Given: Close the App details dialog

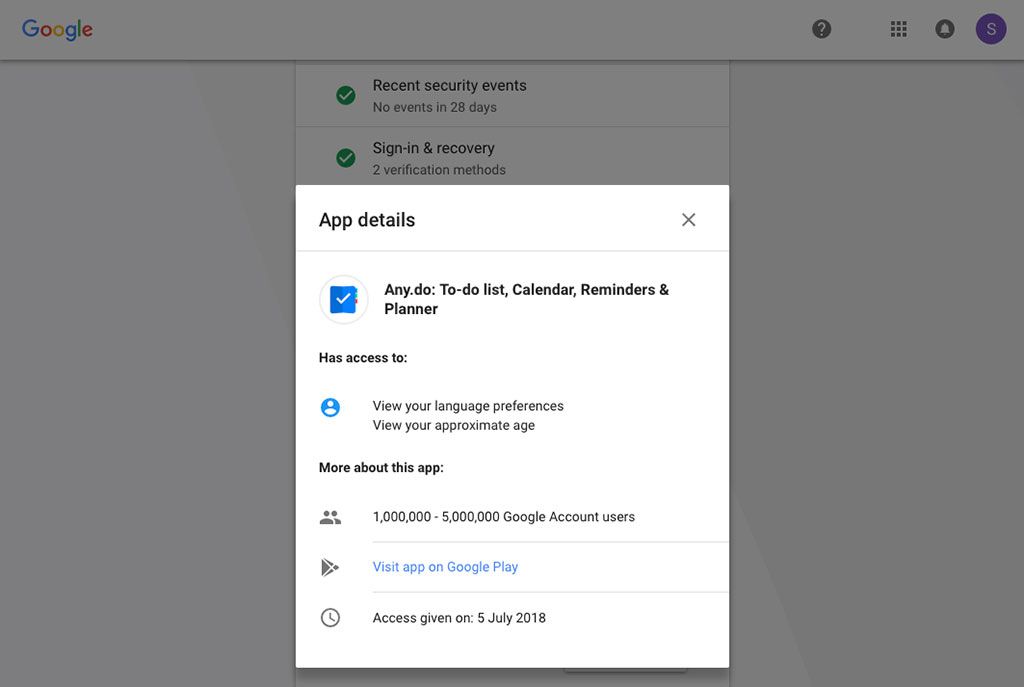Looking at the screenshot, I should pos(688,219).
